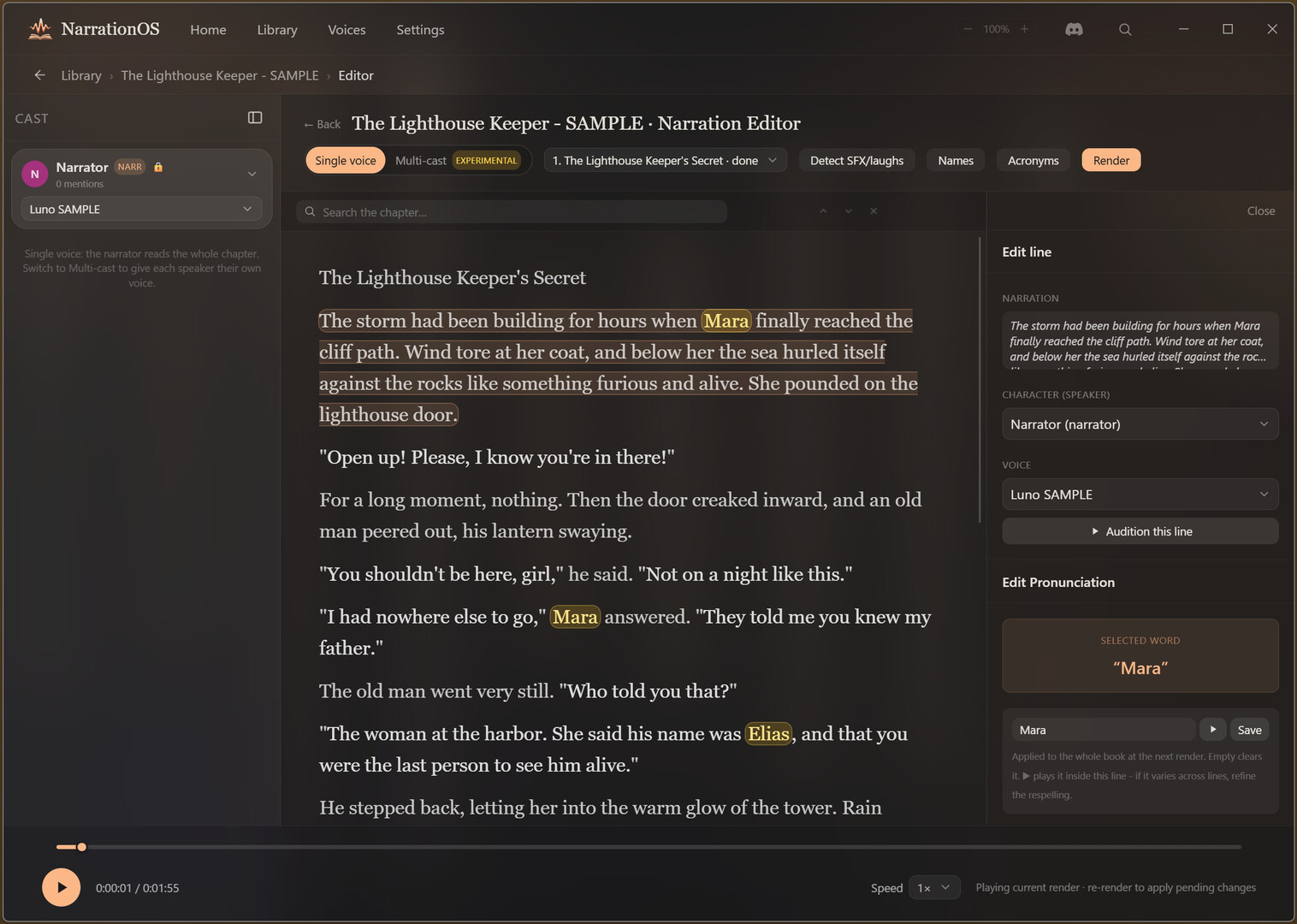1297x924 pixels.
Task: Click the NarrationOS logo icon
Action: pyautogui.click(x=39, y=29)
